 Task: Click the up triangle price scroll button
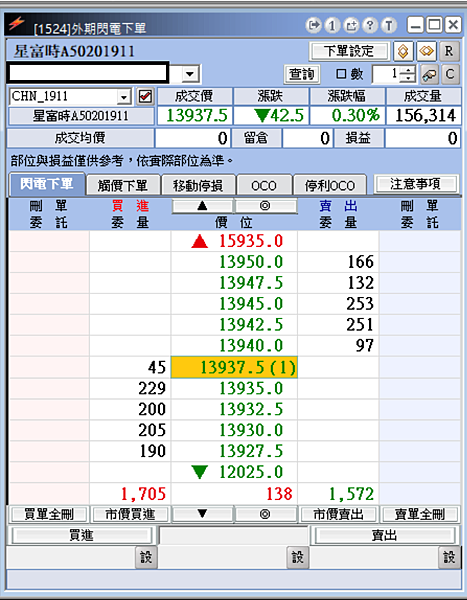(202, 206)
